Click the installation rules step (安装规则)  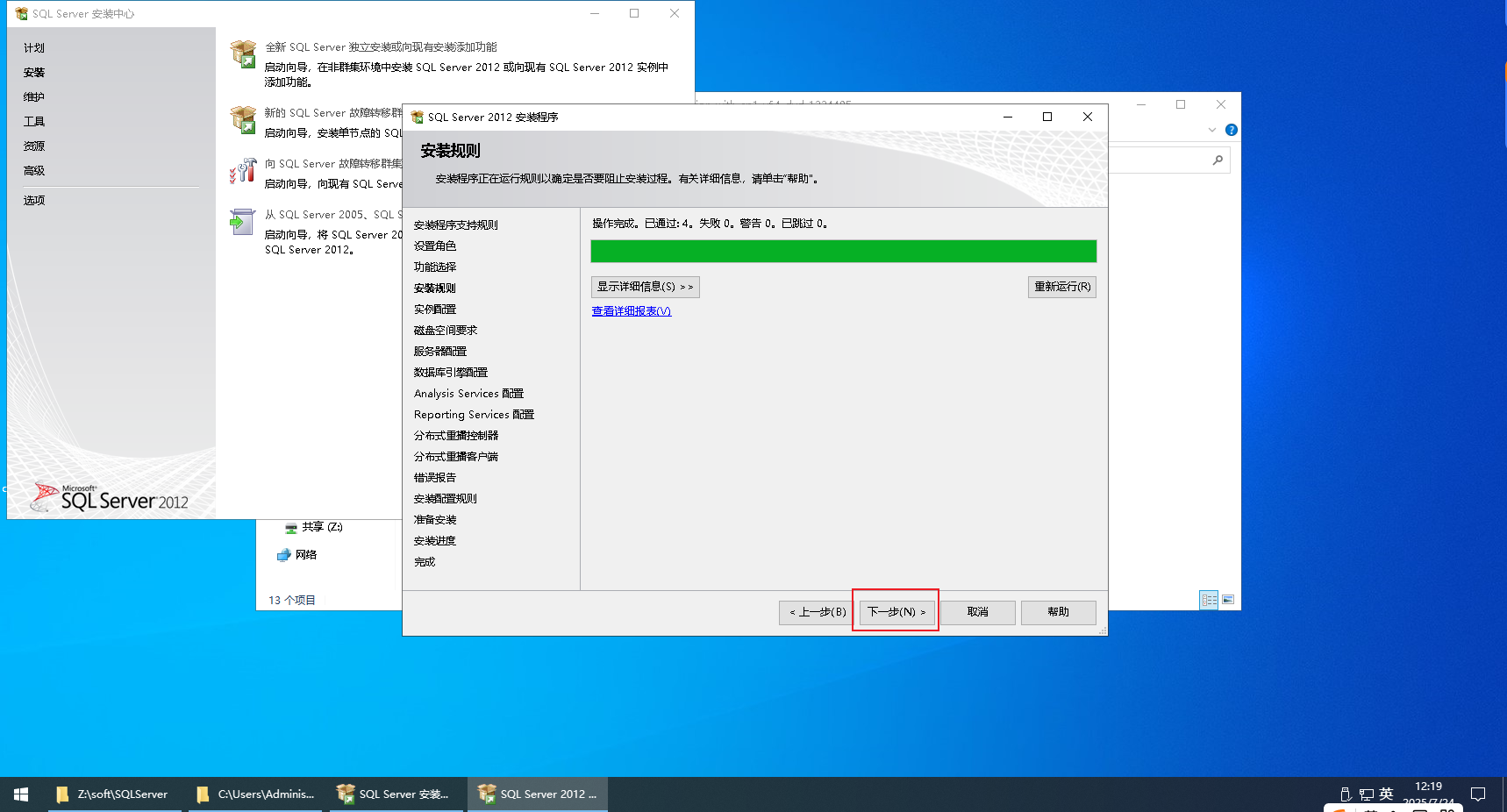pyautogui.click(x=435, y=288)
